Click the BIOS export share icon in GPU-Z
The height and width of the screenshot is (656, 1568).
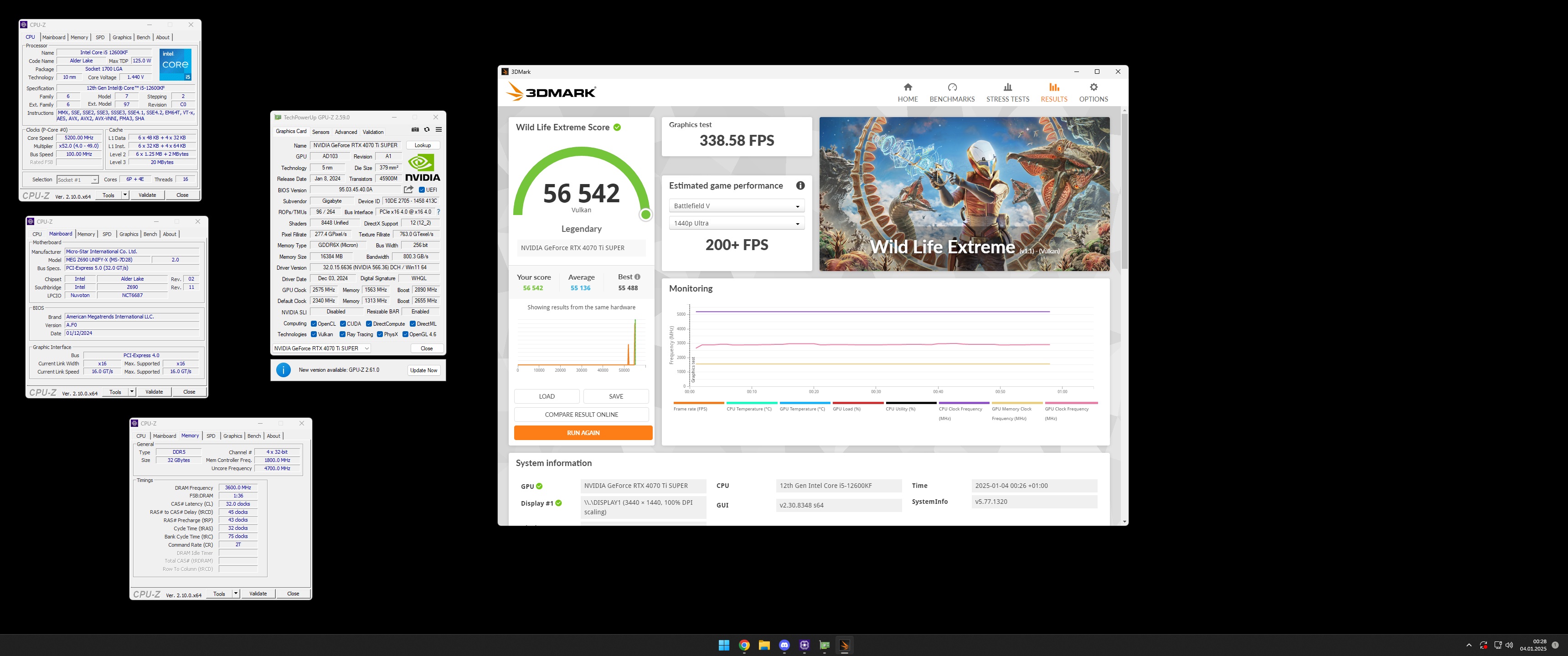pos(408,189)
